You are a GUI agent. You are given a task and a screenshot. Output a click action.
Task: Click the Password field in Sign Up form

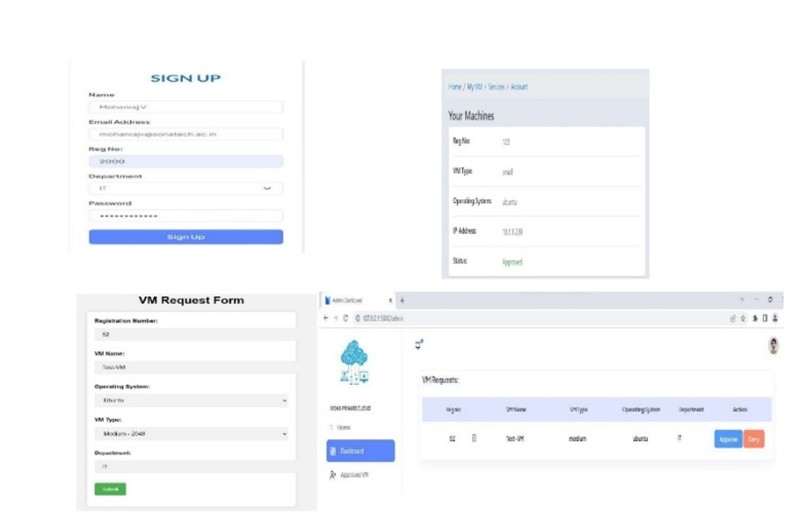186,216
